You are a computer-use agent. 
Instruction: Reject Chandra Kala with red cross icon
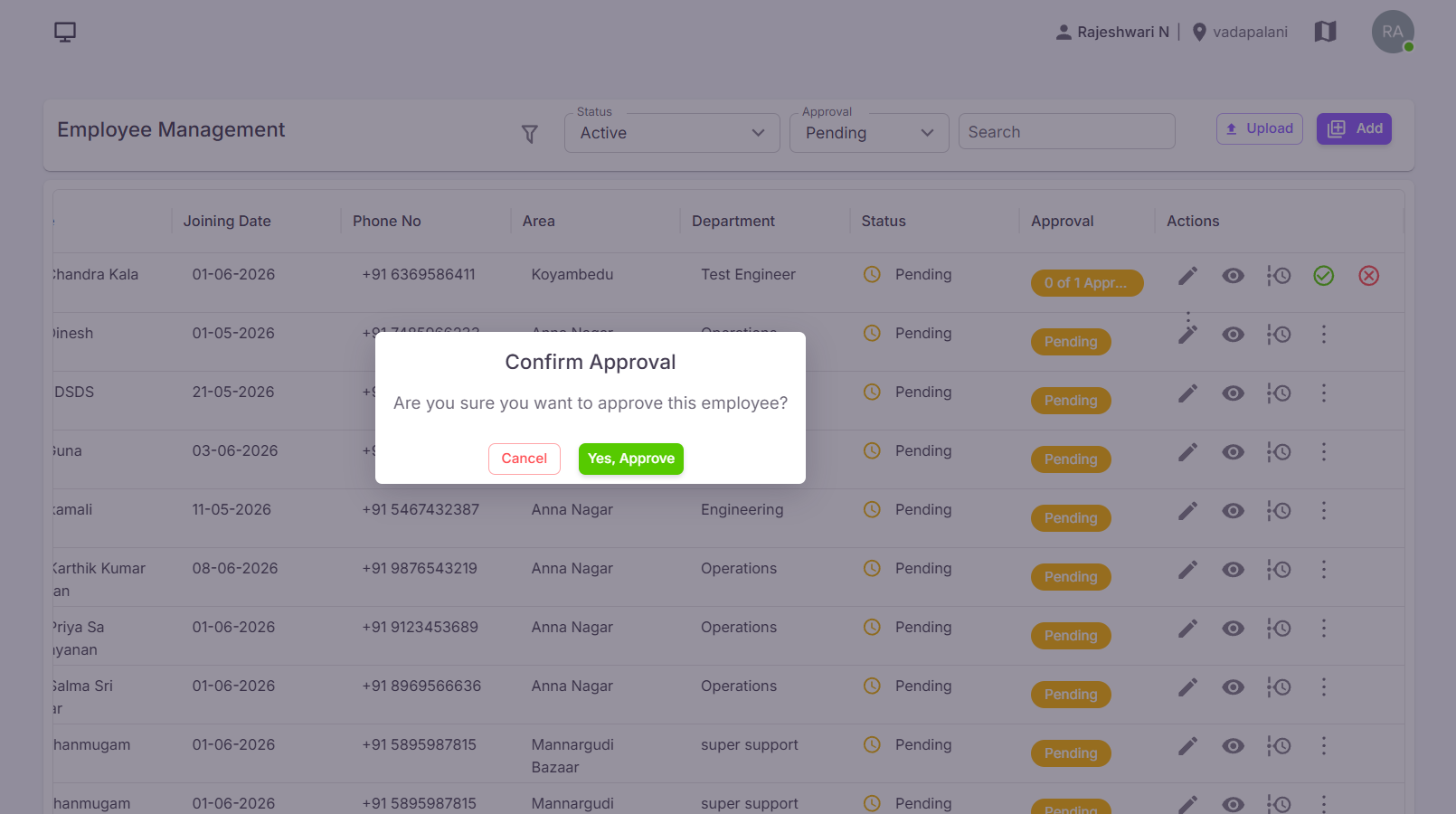[x=1368, y=276]
